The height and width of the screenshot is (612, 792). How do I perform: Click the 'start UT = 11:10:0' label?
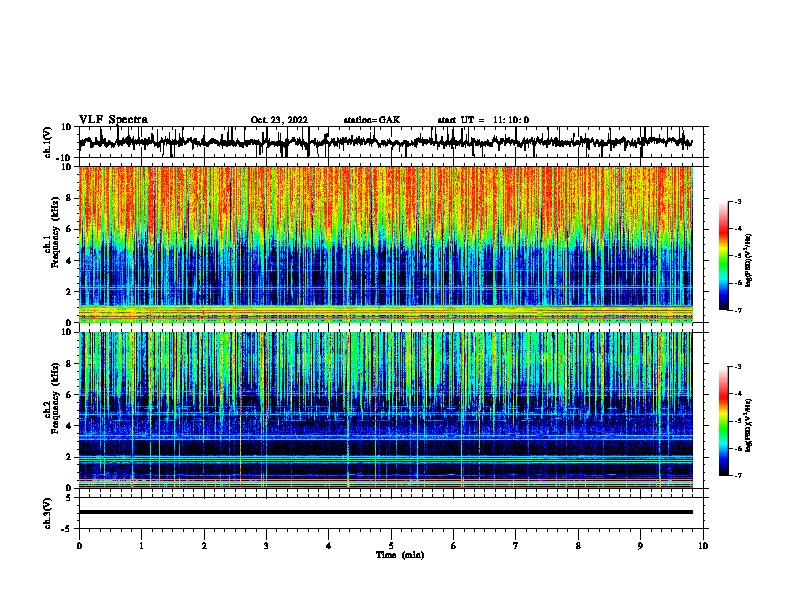(x=483, y=120)
